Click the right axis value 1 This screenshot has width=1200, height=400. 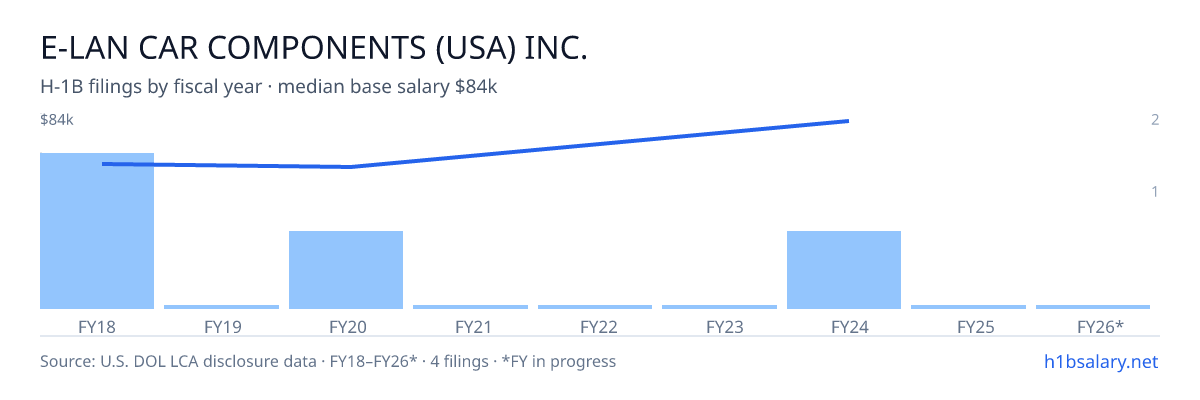pyautogui.click(x=1155, y=191)
